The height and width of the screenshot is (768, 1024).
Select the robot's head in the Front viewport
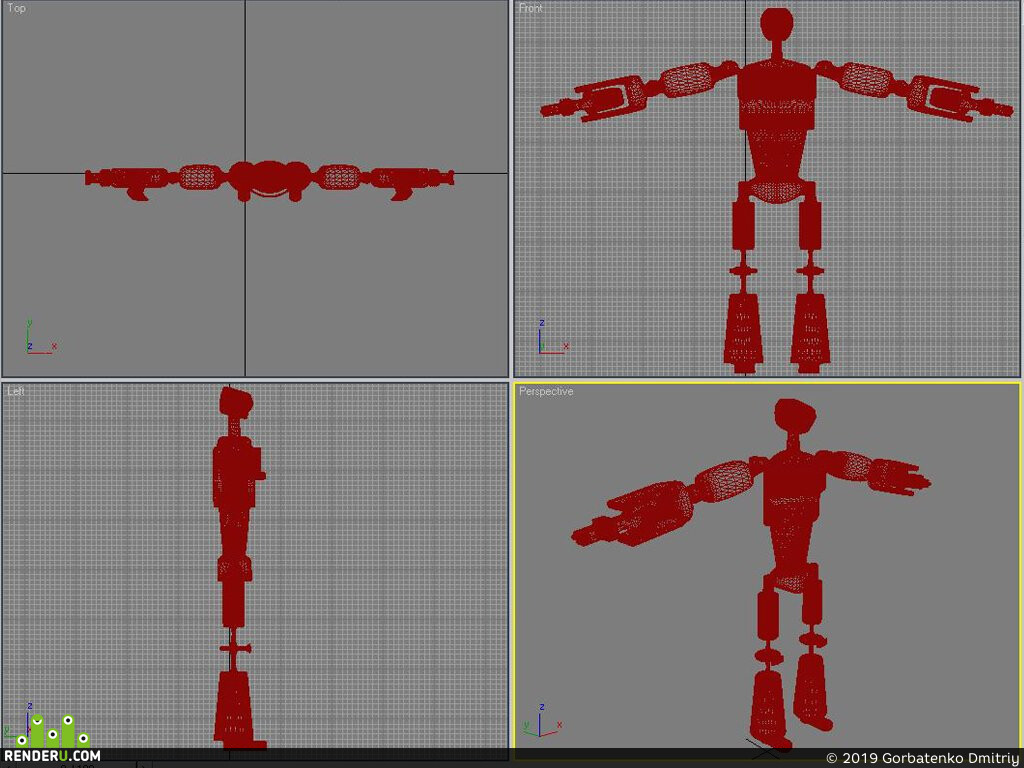tap(777, 24)
